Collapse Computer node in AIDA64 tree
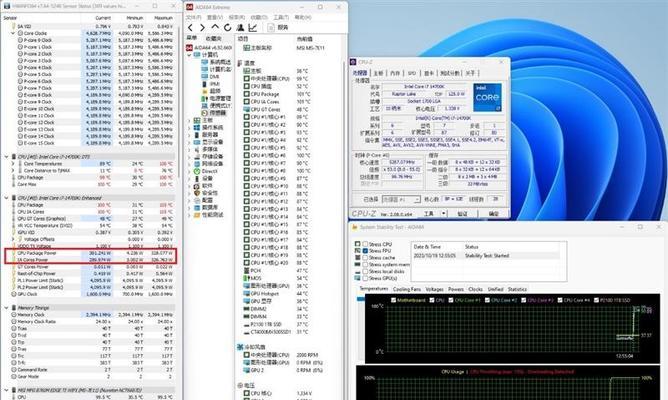668x400 pixels. (190, 55)
